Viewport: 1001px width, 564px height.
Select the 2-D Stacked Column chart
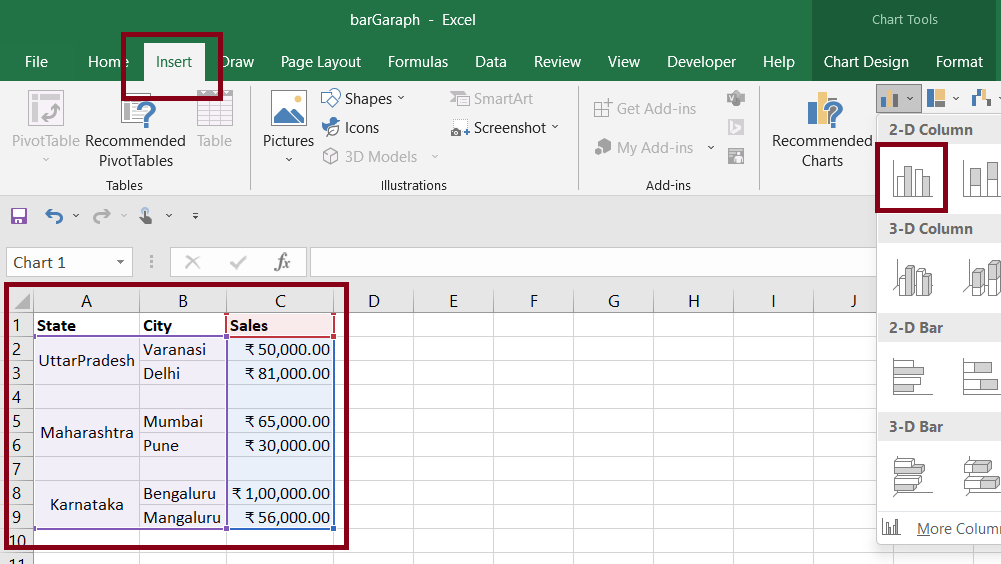click(982, 178)
